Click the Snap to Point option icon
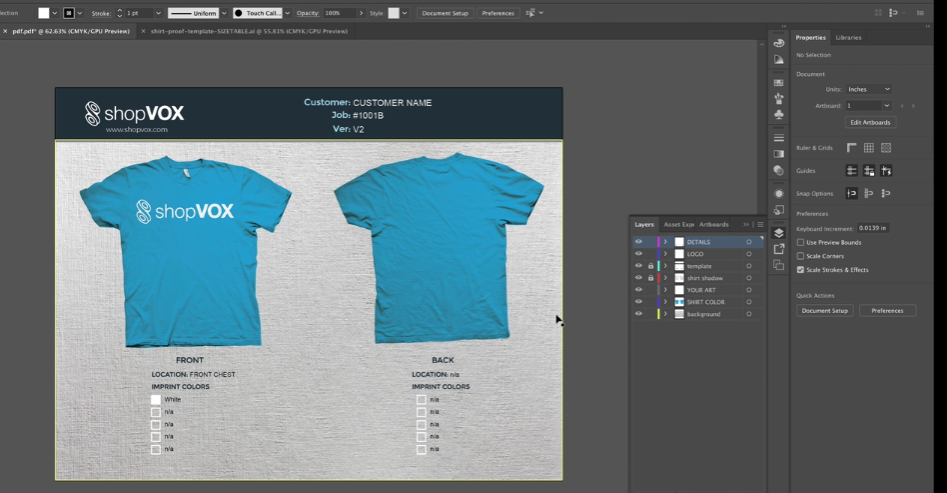Screen dimensions: 947x493 point(852,193)
